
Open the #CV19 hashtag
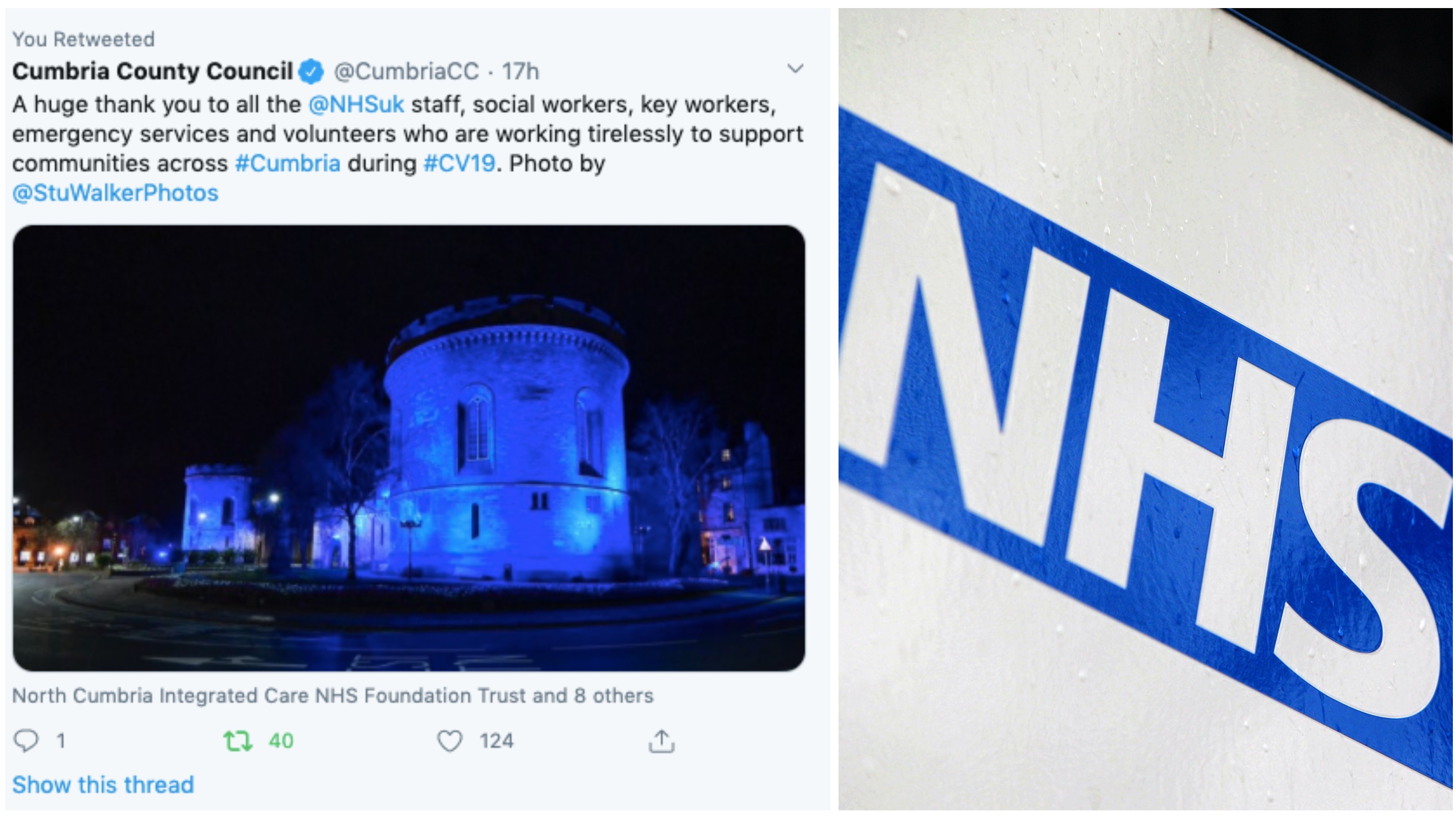[x=459, y=163]
